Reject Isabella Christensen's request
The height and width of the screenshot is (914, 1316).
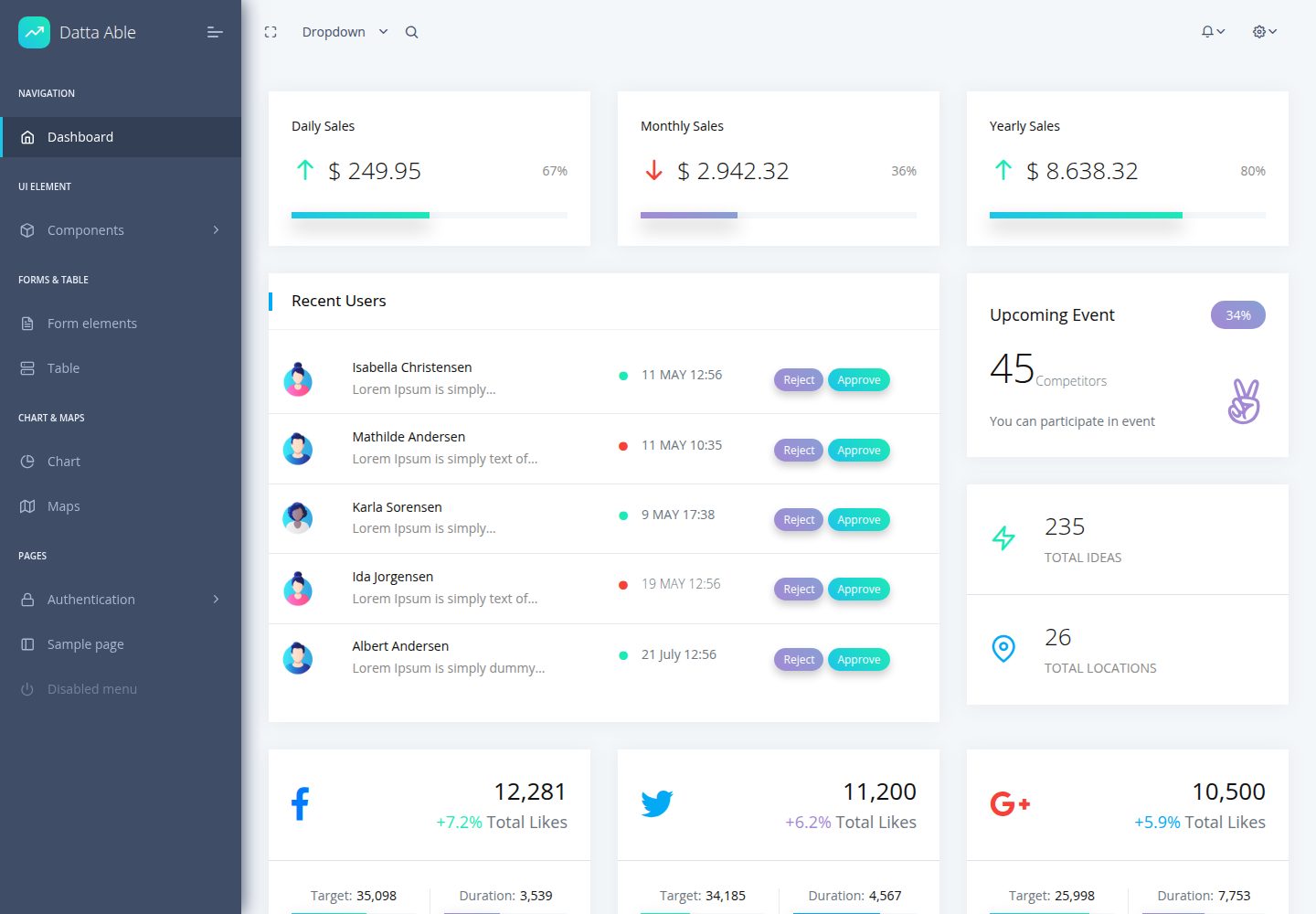pyautogui.click(x=799, y=380)
